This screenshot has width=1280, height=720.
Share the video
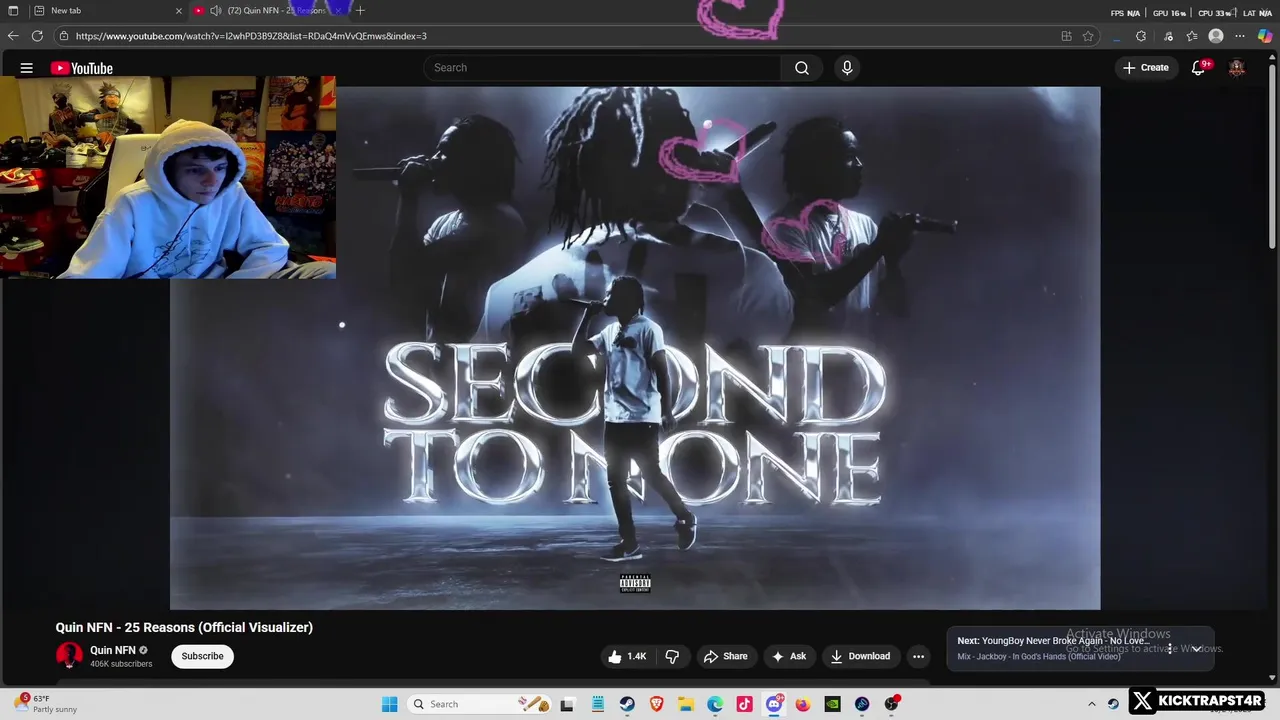pos(725,656)
